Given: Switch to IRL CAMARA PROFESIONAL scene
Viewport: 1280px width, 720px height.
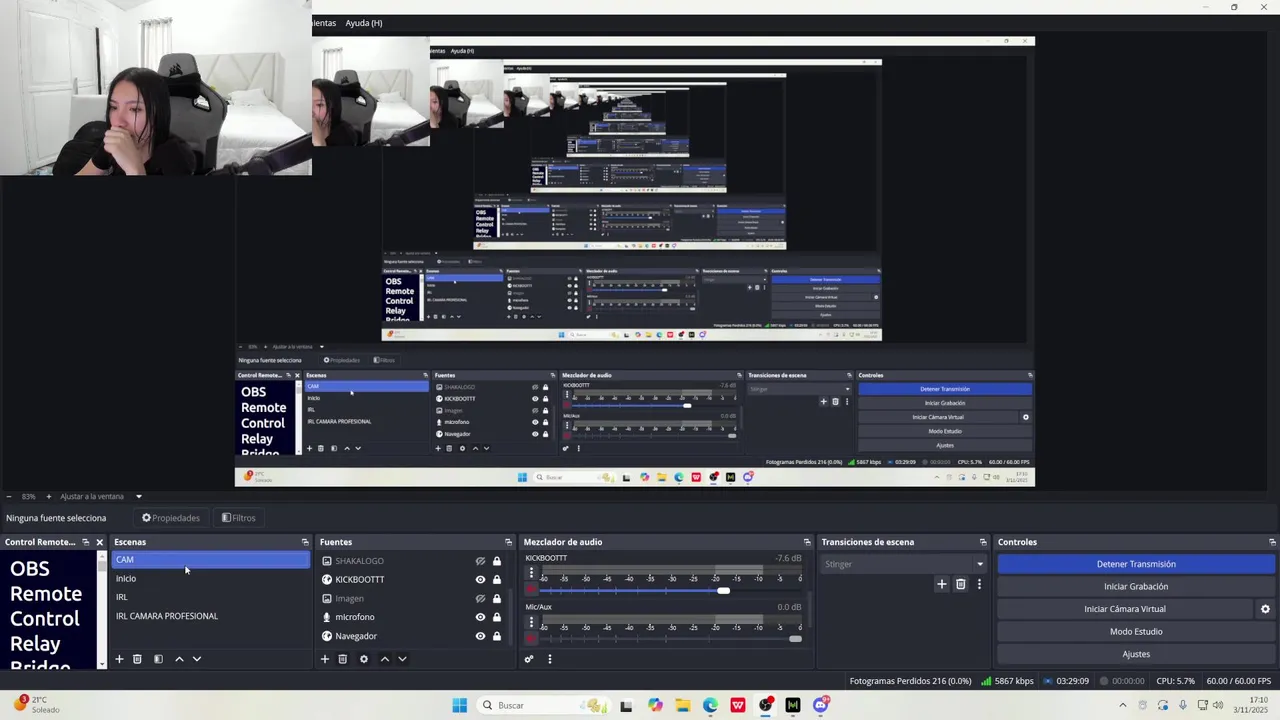Looking at the screenshot, I should pos(211,616).
